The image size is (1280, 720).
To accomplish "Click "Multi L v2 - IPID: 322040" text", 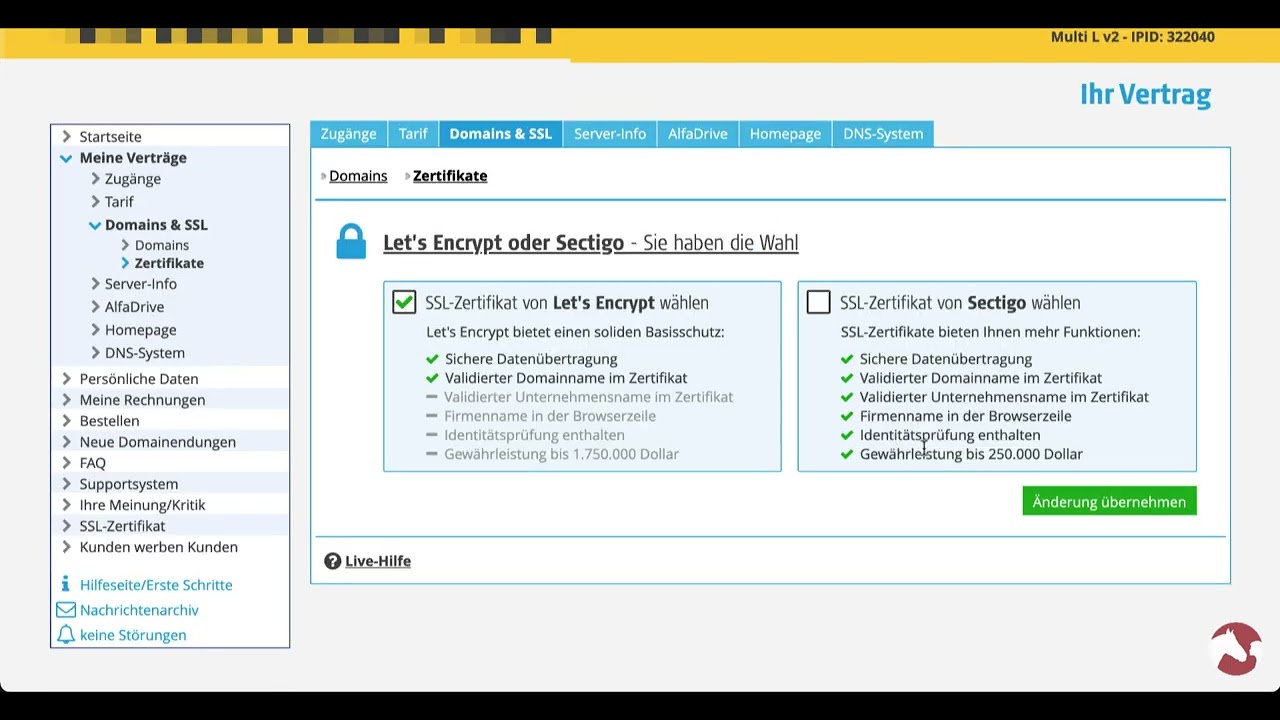I will coord(1133,37).
